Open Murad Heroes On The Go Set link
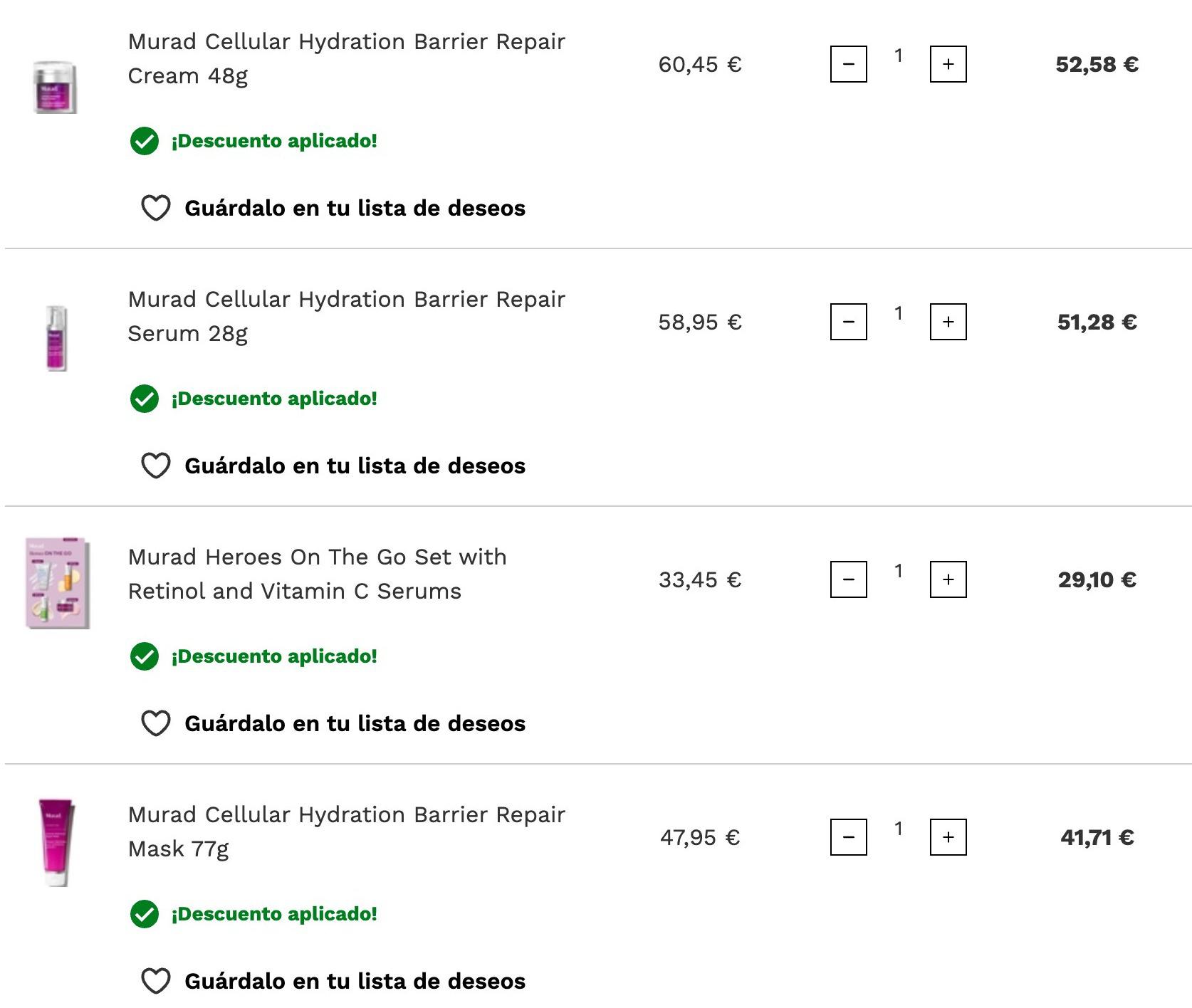This screenshot has width=1192, height=1008. (317, 574)
